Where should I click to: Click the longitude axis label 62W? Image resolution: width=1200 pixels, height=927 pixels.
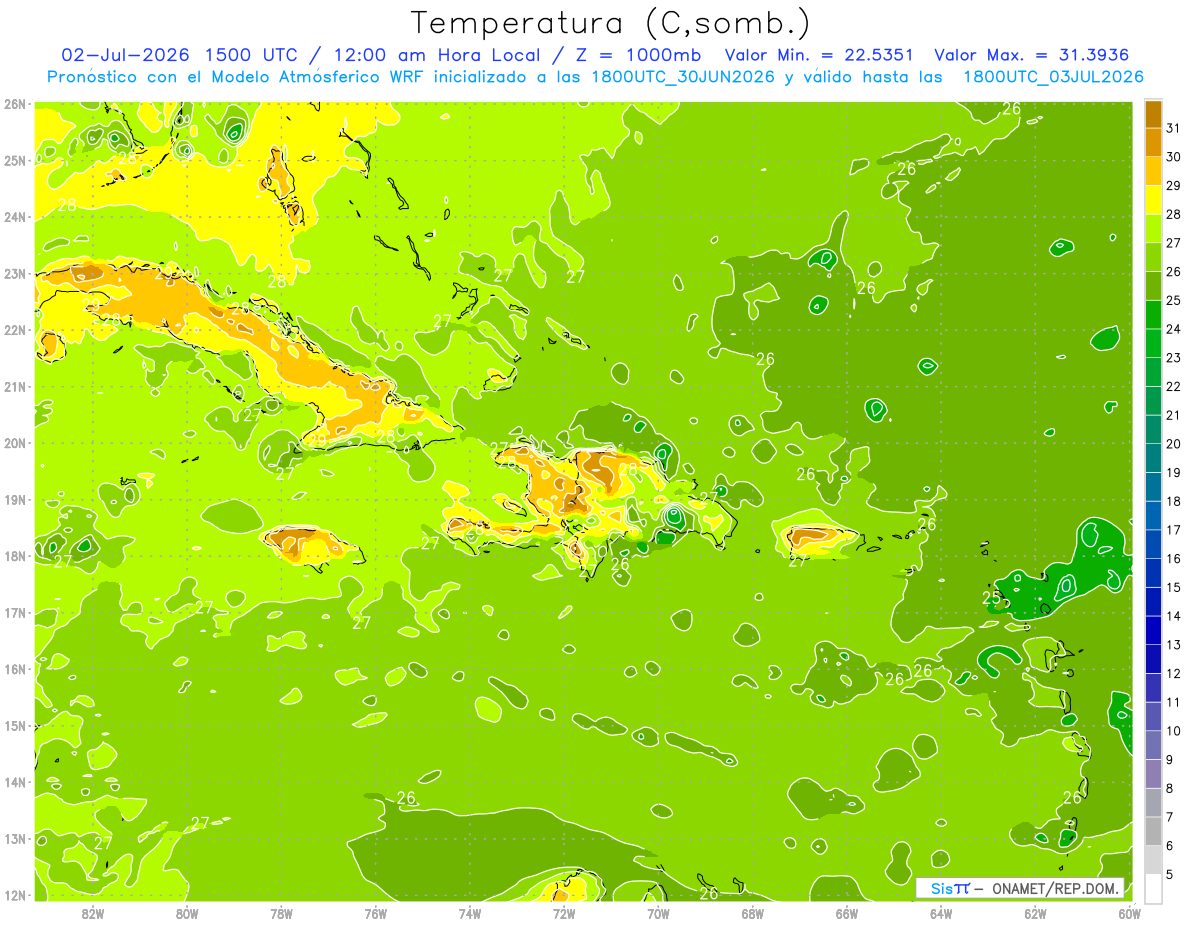(x=1035, y=913)
